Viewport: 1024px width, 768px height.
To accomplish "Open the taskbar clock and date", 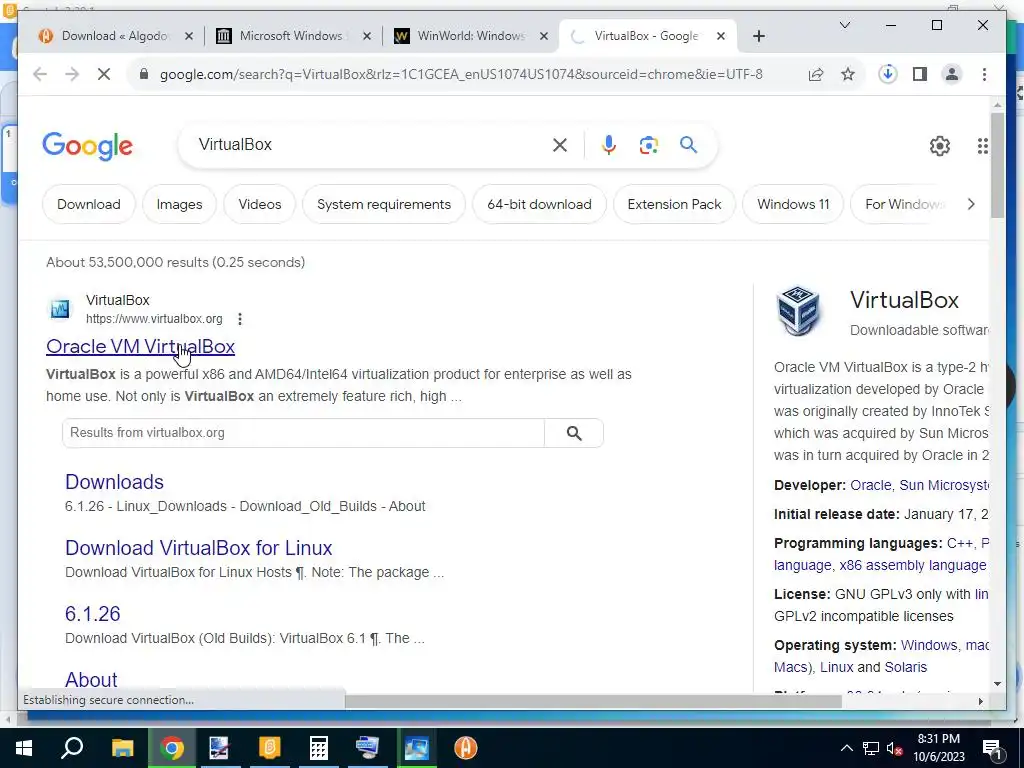I will [x=939, y=748].
